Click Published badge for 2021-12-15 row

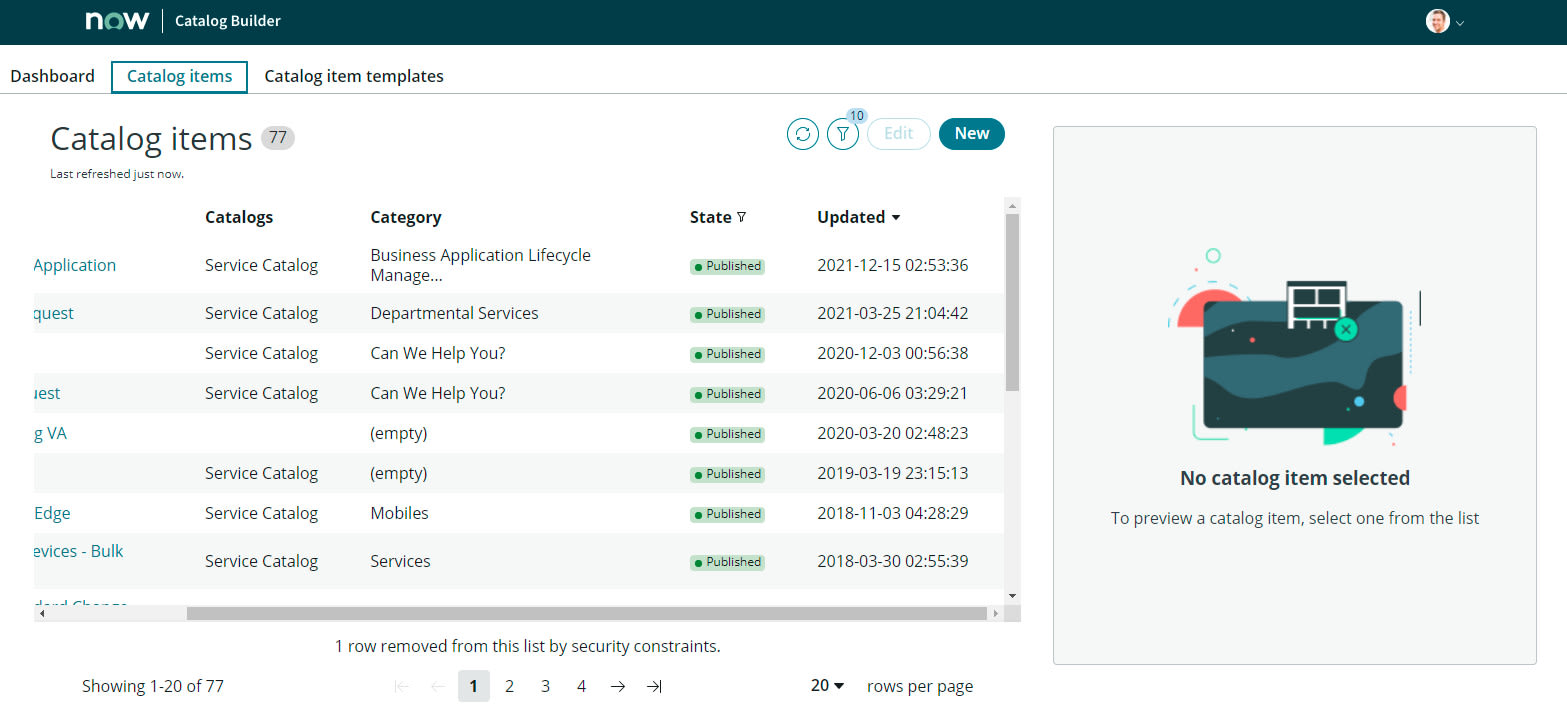pos(727,266)
